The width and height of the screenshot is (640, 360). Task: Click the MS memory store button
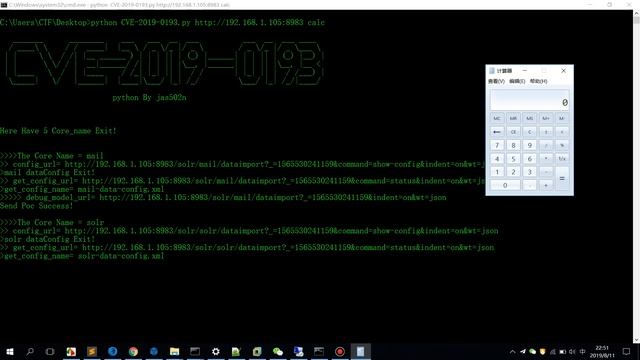pos(529,118)
